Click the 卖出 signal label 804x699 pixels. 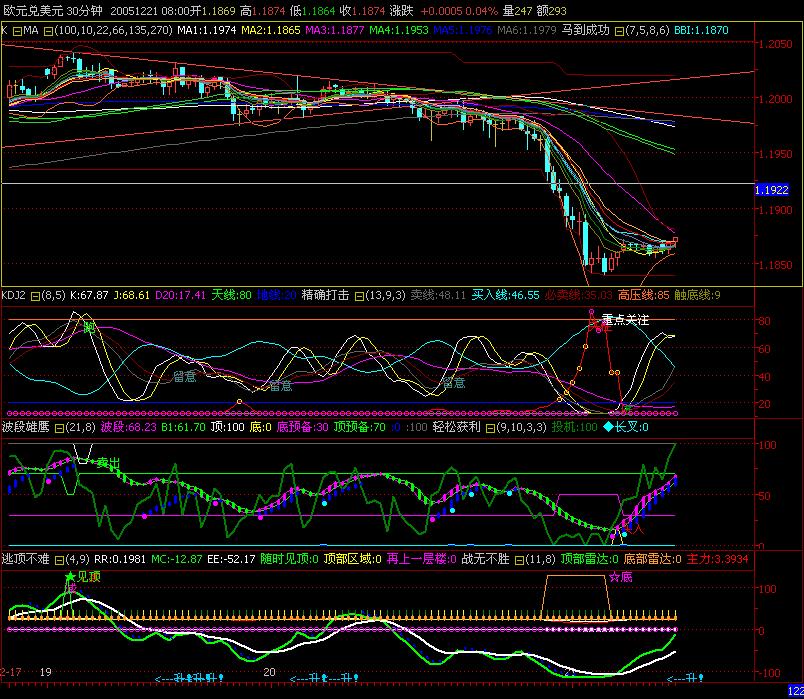click(x=108, y=463)
